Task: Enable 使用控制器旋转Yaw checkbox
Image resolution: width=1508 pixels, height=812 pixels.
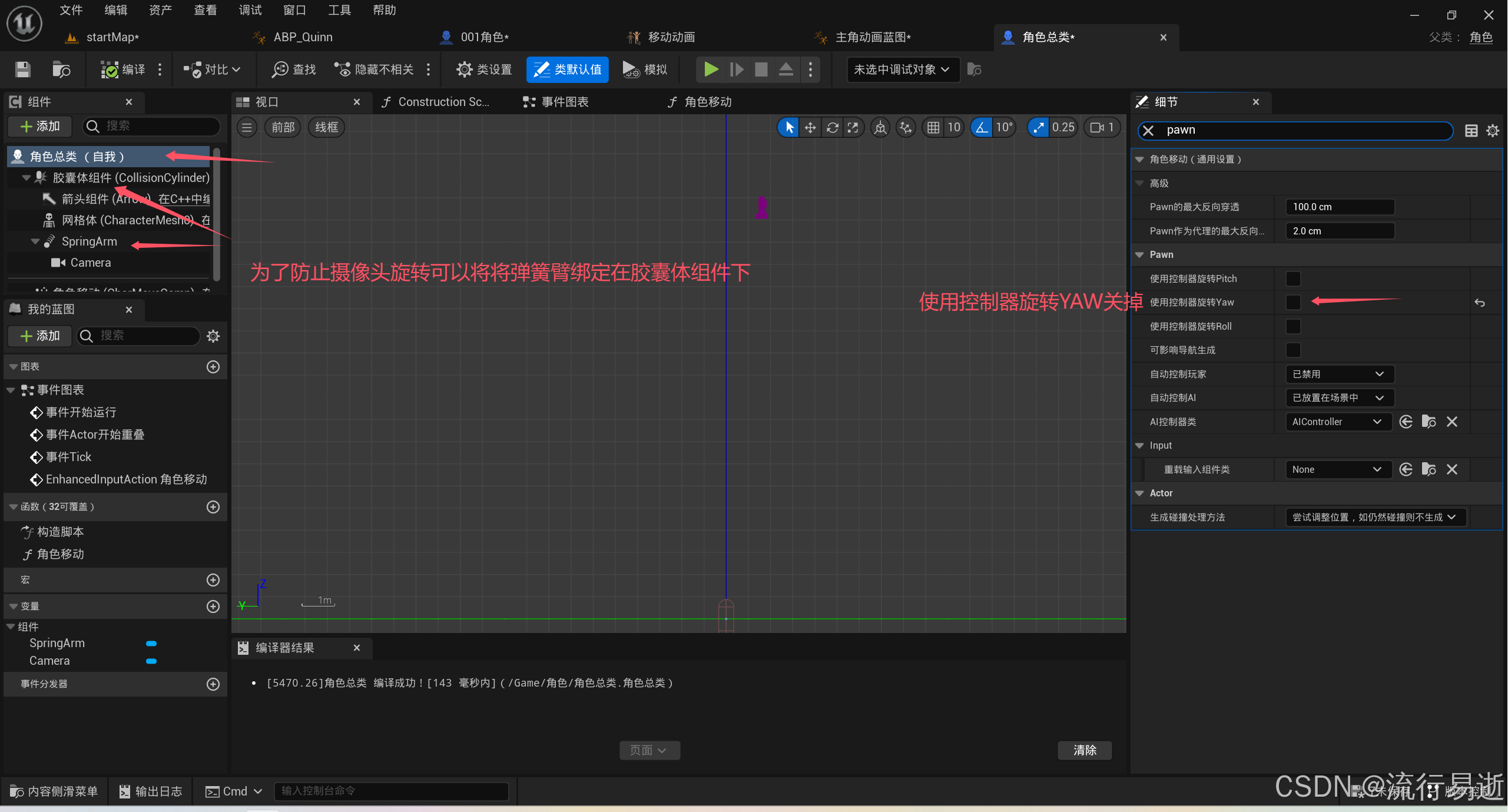Action: click(x=1293, y=302)
